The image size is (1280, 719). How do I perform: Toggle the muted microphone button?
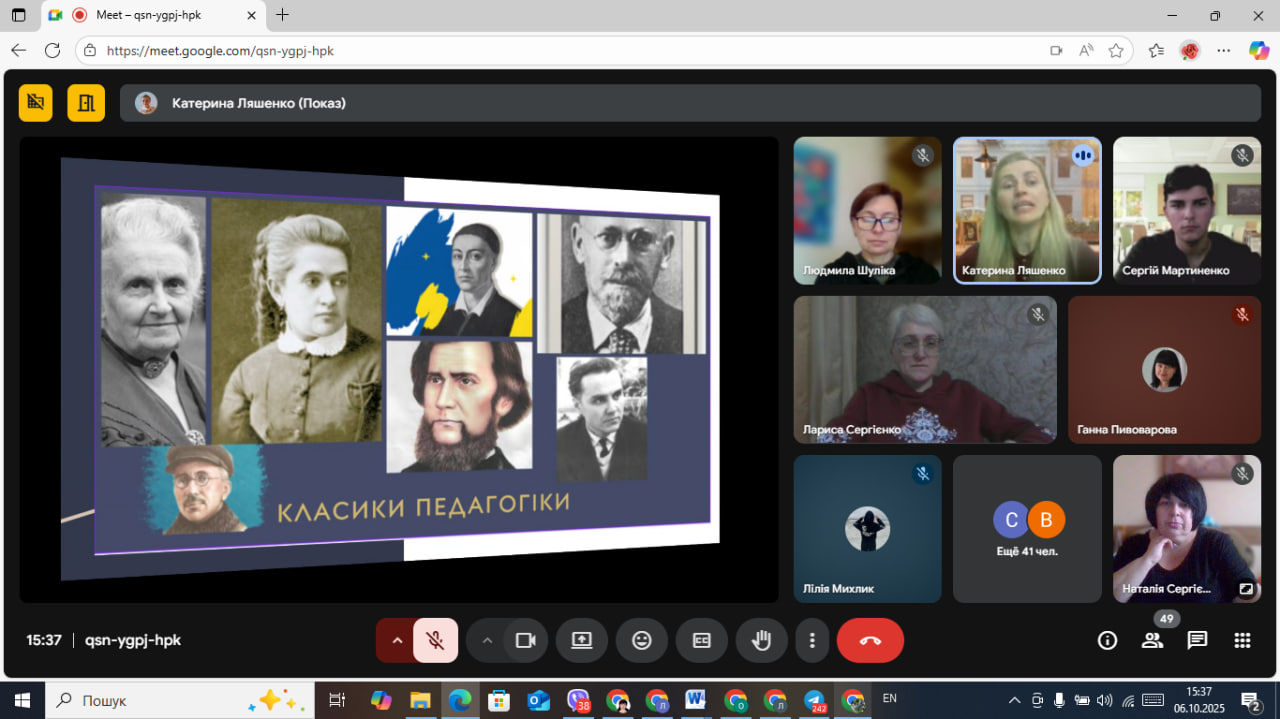(435, 641)
